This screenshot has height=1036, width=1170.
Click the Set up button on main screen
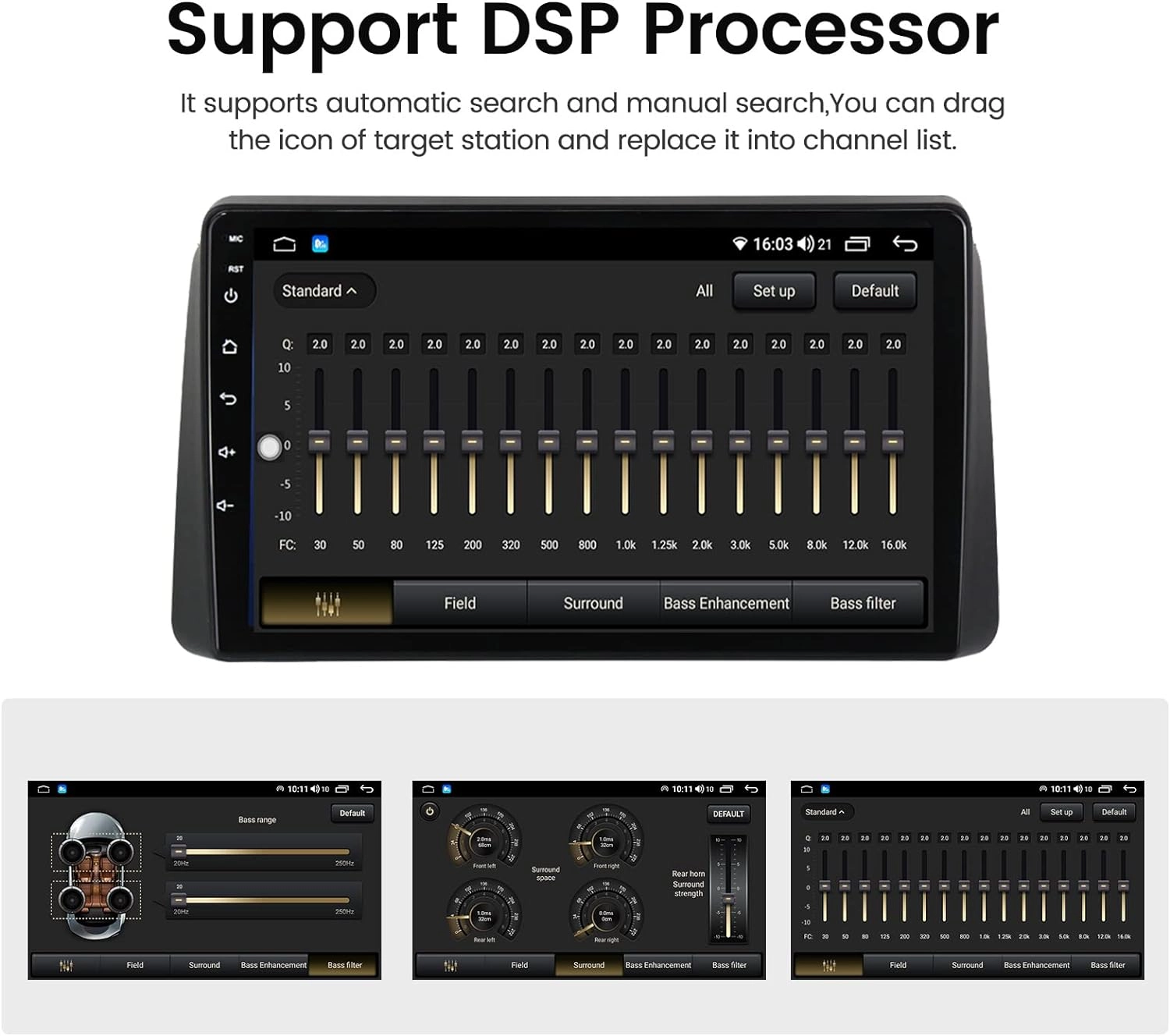pos(774,291)
